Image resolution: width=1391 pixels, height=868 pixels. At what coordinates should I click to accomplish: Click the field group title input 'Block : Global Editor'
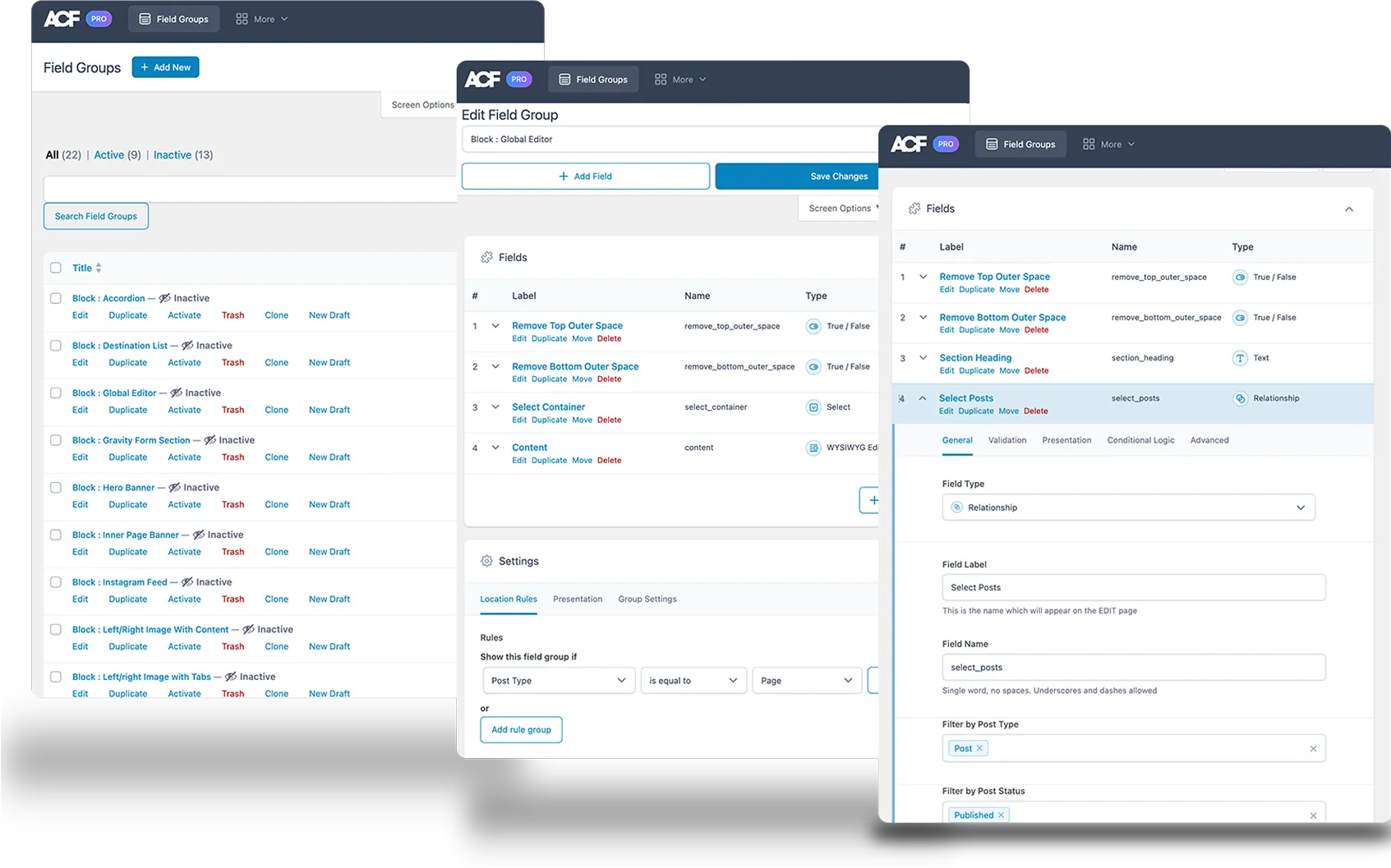(x=670, y=140)
